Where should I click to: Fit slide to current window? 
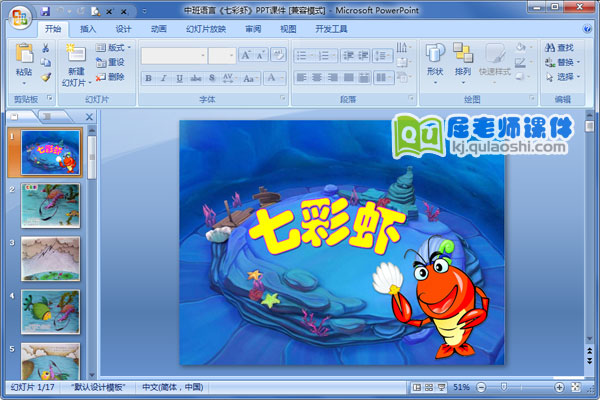pos(576,387)
